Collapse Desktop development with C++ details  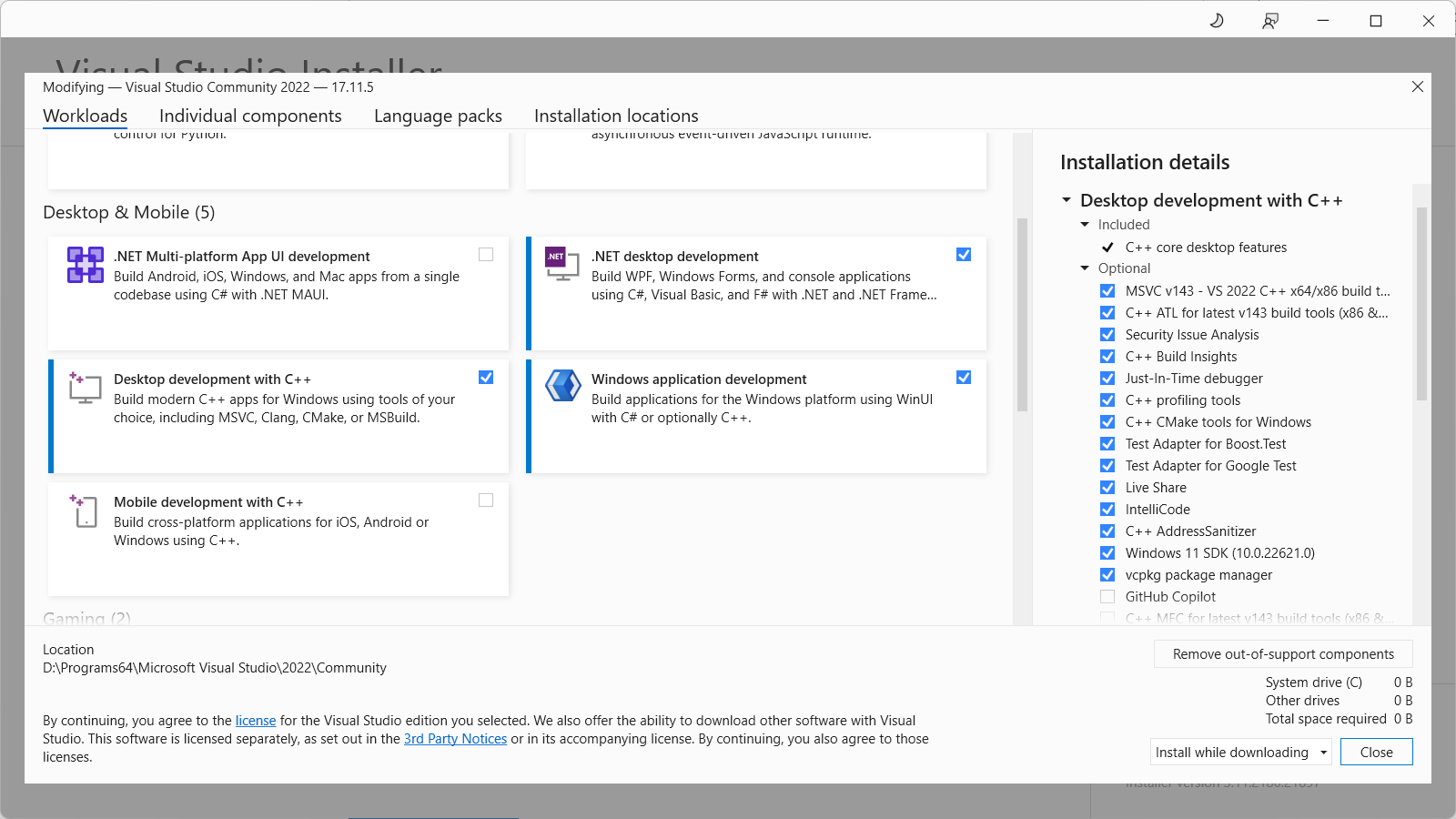click(1067, 200)
